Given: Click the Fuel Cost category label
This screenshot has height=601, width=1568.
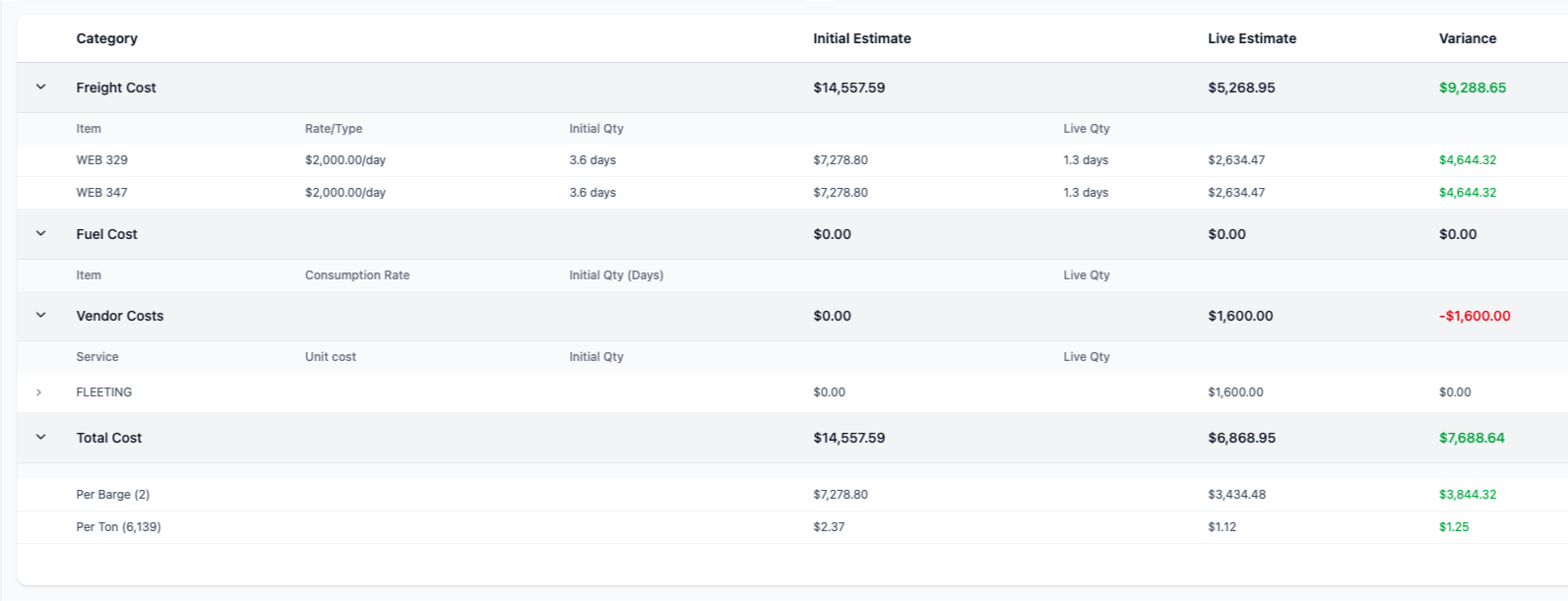Looking at the screenshot, I should 106,234.
